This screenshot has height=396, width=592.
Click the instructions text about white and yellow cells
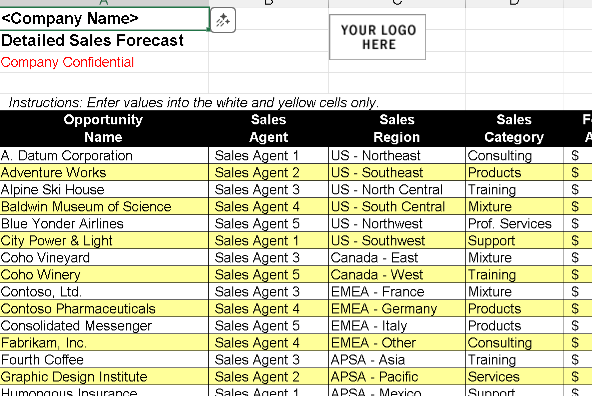pos(193,103)
